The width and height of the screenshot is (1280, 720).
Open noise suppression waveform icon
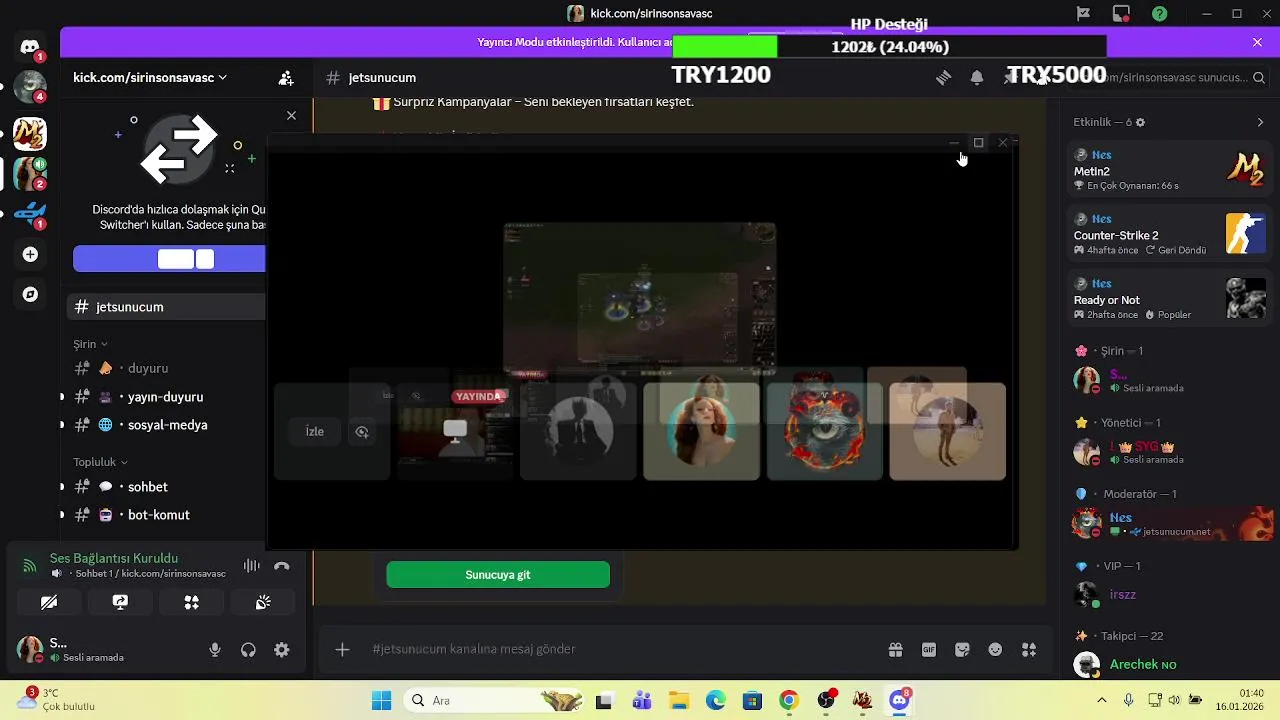(x=251, y=566)
